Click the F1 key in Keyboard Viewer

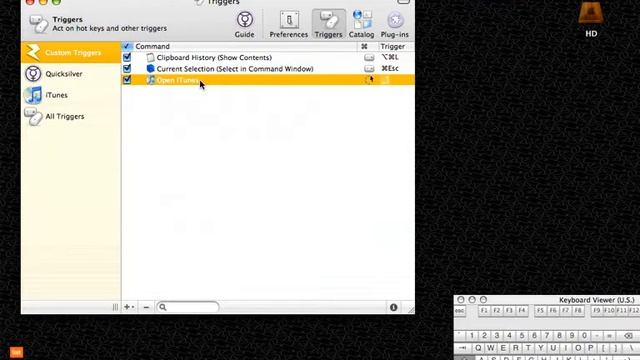tap(484, 311)
